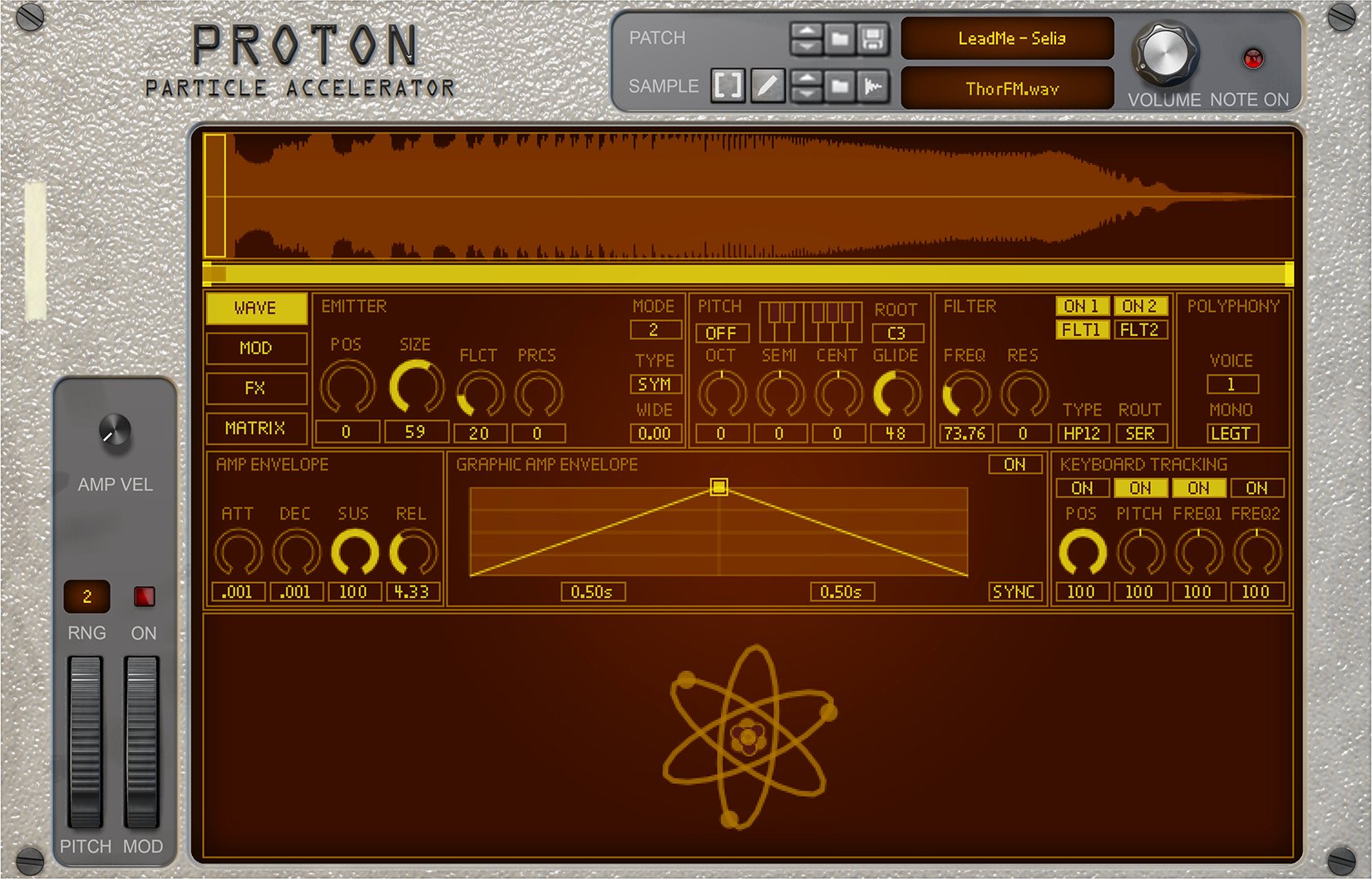Save the current patch with the floppy disk icon
The image size is (1372, 879).
point(872,38)
